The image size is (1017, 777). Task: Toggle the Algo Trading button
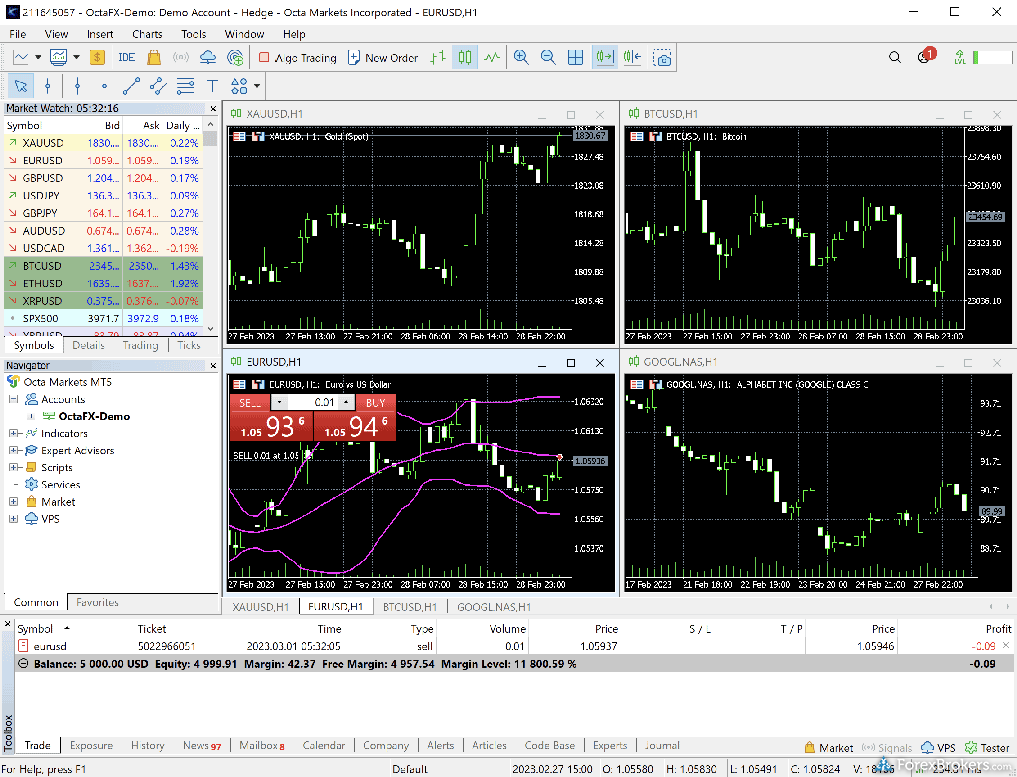tap(298, 58)
